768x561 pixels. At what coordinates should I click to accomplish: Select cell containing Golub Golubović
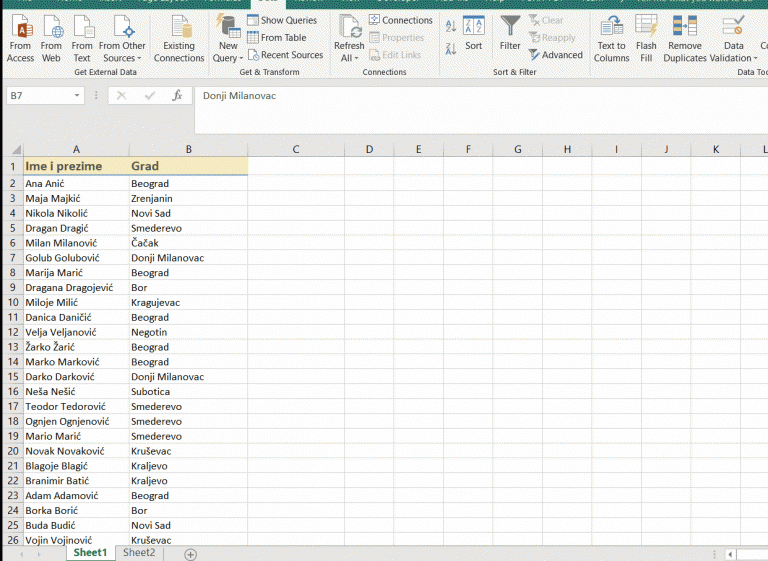click(76, 258)
